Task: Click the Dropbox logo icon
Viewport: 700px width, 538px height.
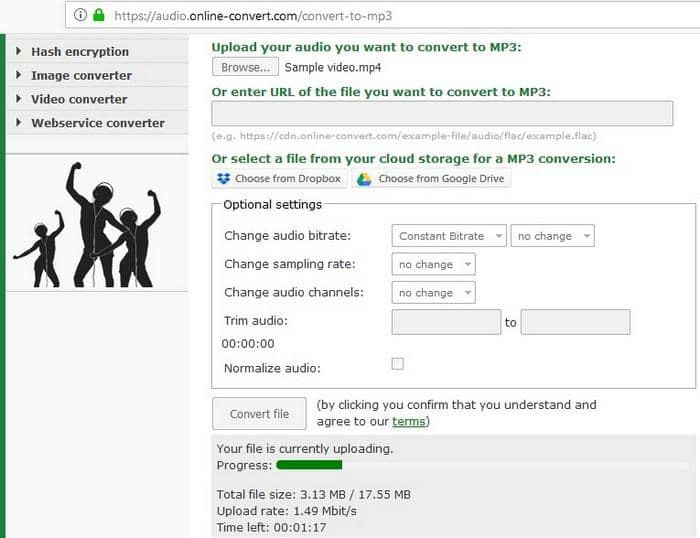Action: point(223,179)
